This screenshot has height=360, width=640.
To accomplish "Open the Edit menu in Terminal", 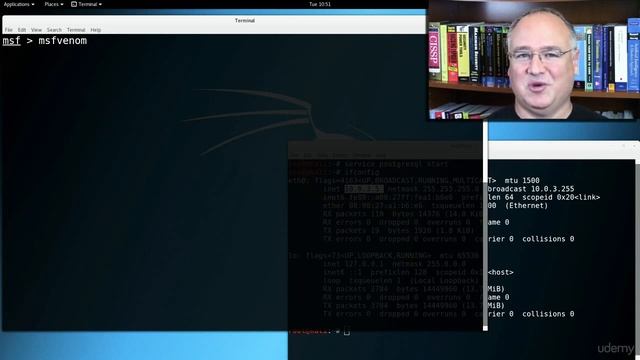I will tap(22, 30).
